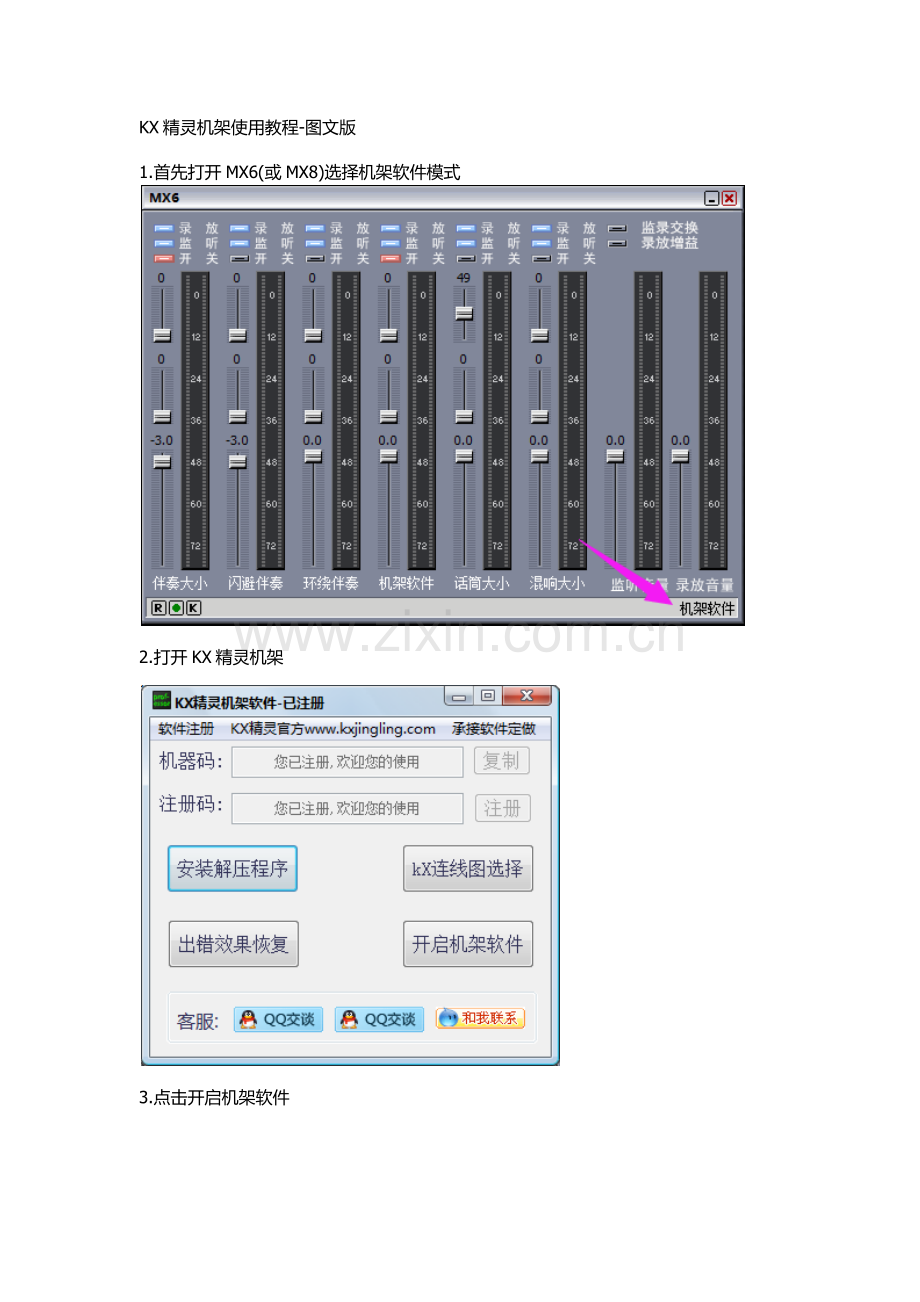Click the 出错效果恢复 button
The image size is (920, 1302).
coord(233,944)
